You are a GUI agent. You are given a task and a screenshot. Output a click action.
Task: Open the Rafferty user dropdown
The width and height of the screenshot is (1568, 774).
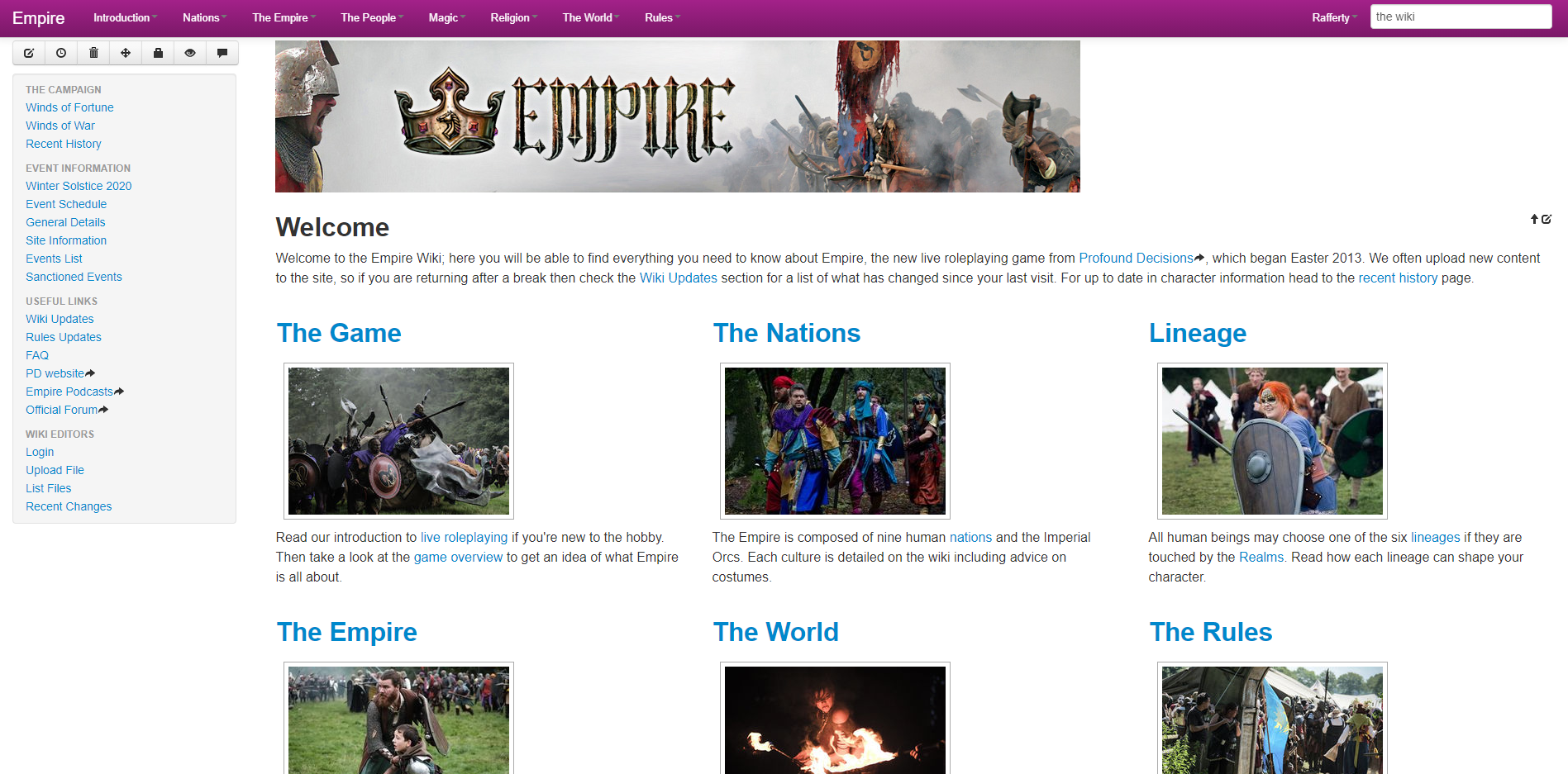coord(1333,17)
